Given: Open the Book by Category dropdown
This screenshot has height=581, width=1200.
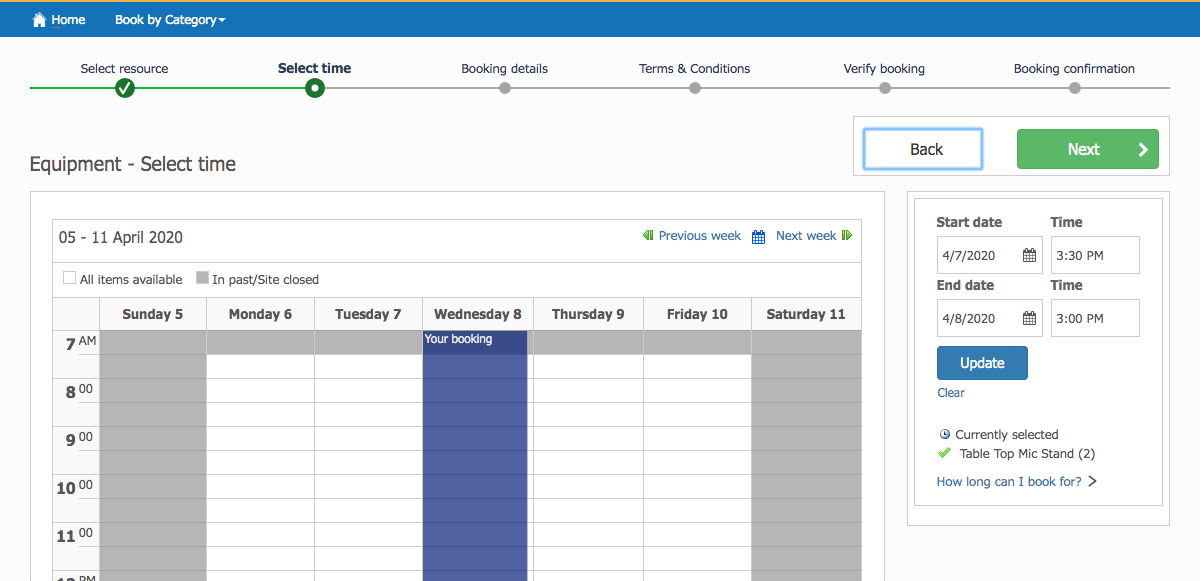Looking at the screenshot, I should (x=170, y=19).
